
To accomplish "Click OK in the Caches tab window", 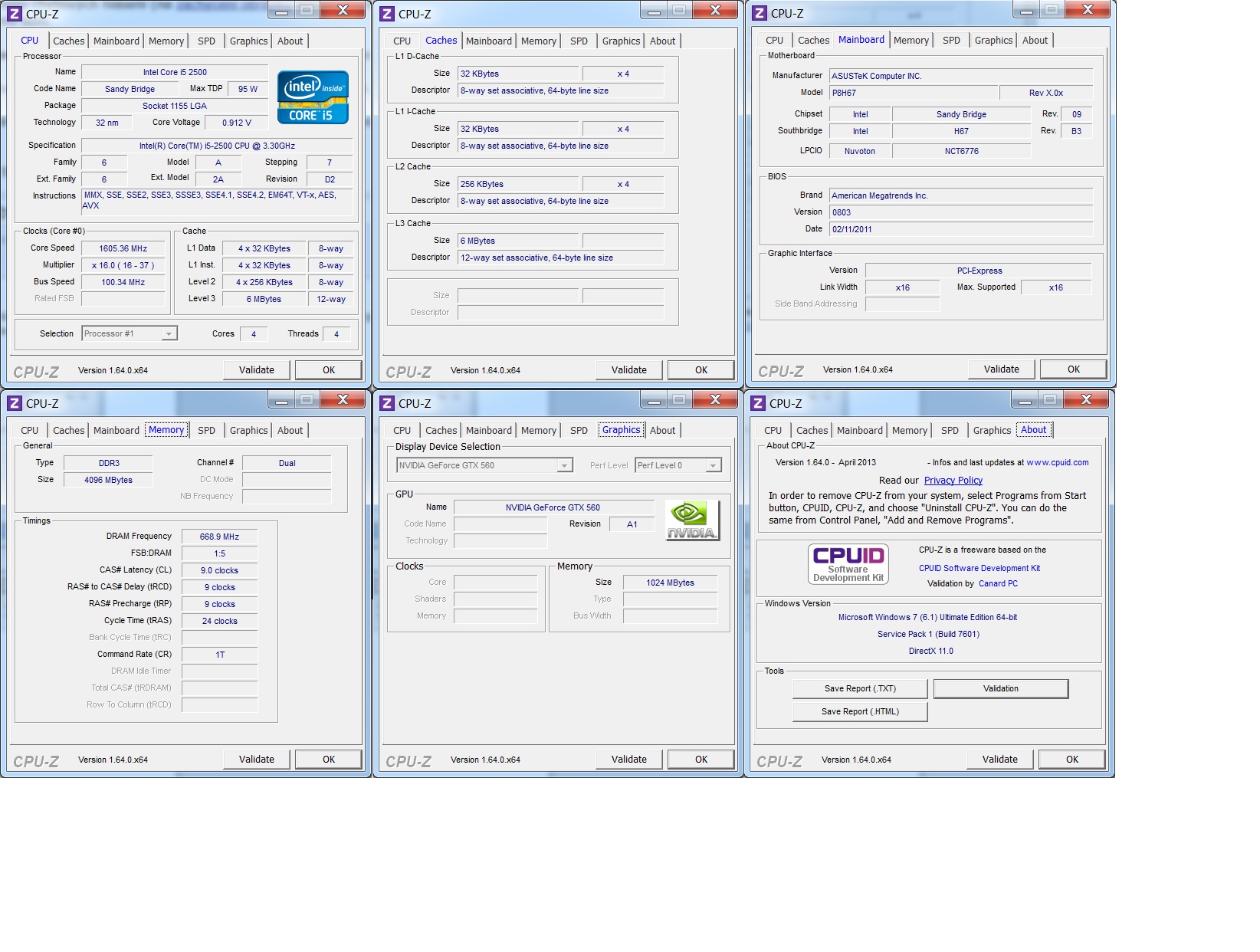I will pos(701,370).
